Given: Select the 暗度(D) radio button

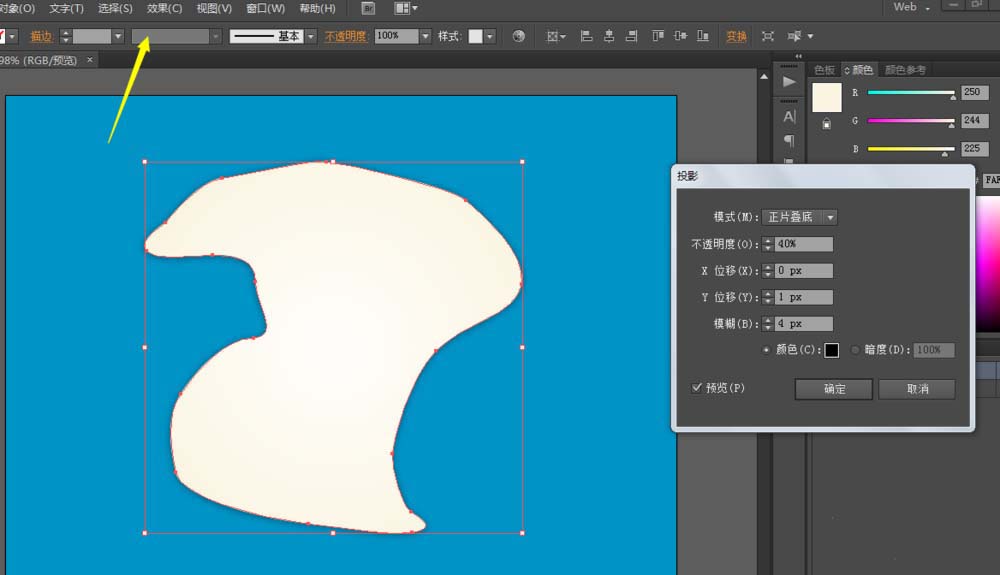Looking at the screenshot, I should (855, 350).
